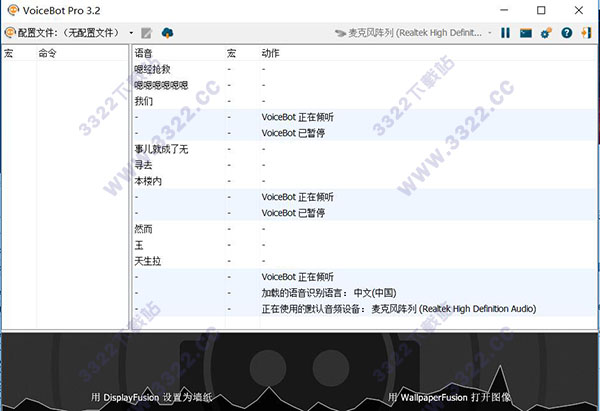The width and height of the screenshot is (600, 411).
Task: Open settings via the gears icon
Action: (546, 33)
